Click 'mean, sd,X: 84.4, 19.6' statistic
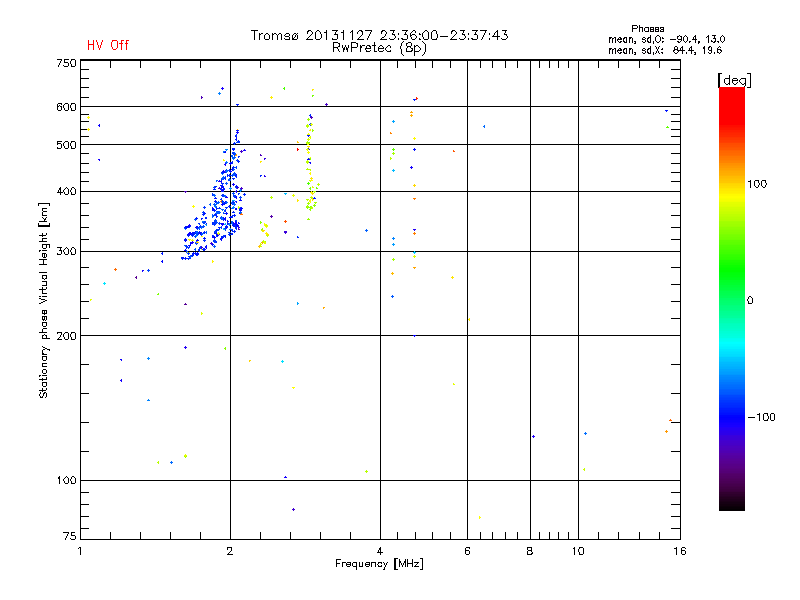The height and width of the screenshot is (600, 800). [x=665, y=50]
